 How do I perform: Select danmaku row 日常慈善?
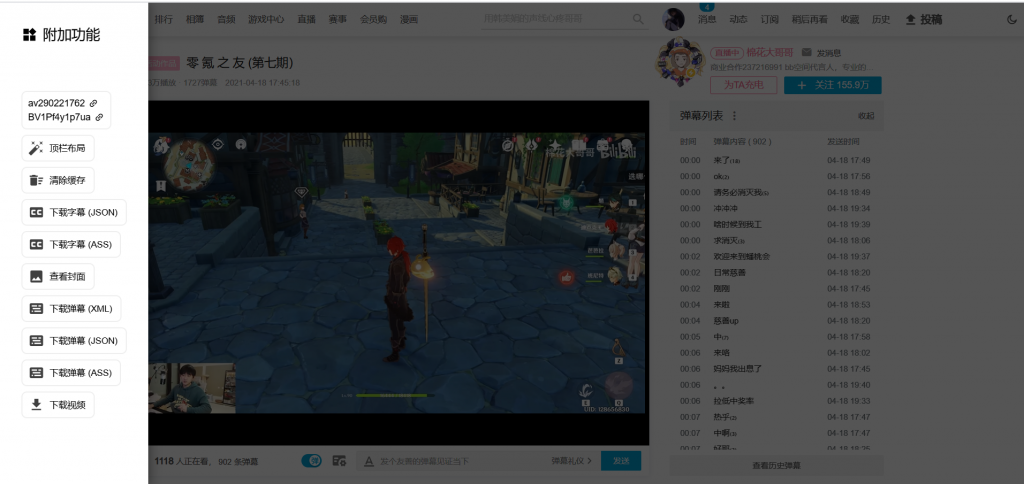(x=776, y=272)
